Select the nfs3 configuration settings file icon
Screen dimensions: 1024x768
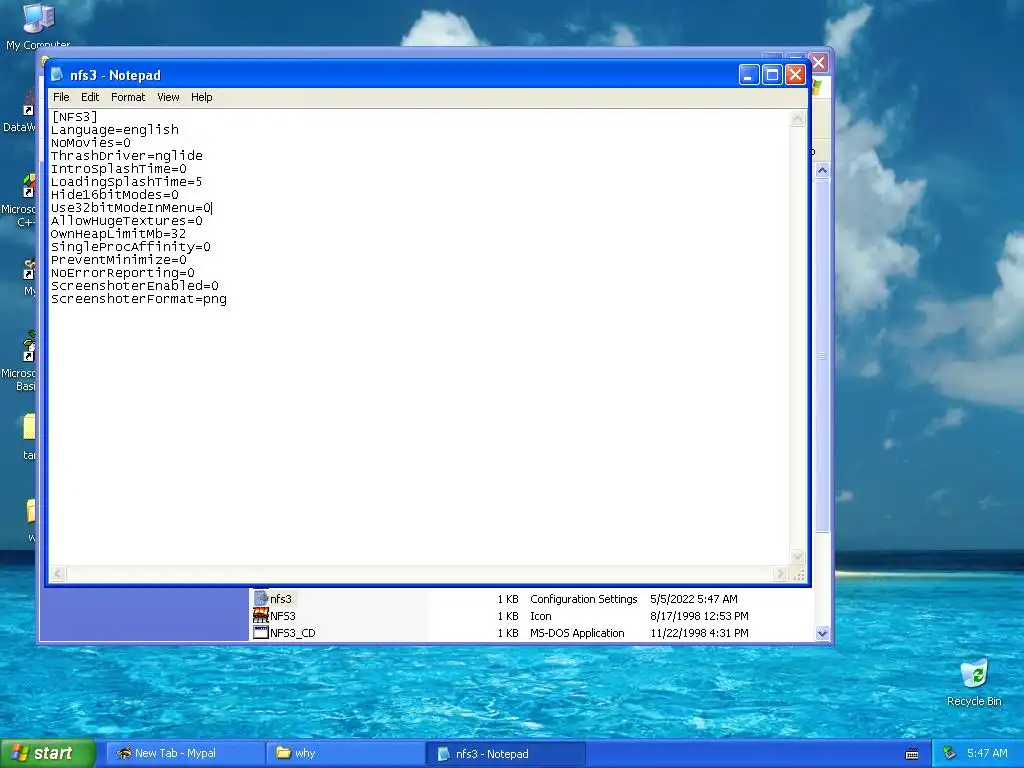261,598
